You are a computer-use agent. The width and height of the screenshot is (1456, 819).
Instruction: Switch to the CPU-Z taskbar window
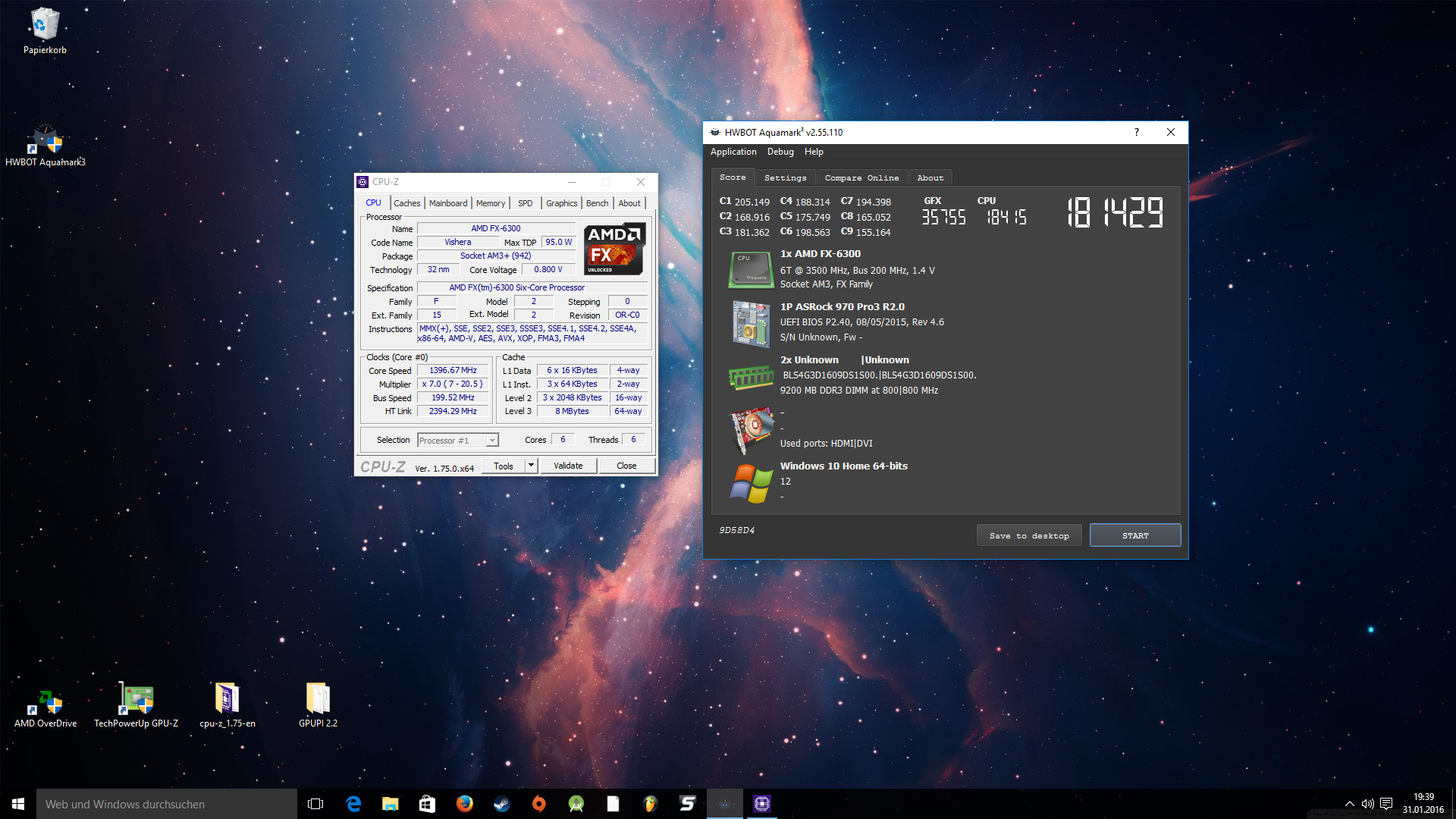(761, 804)
